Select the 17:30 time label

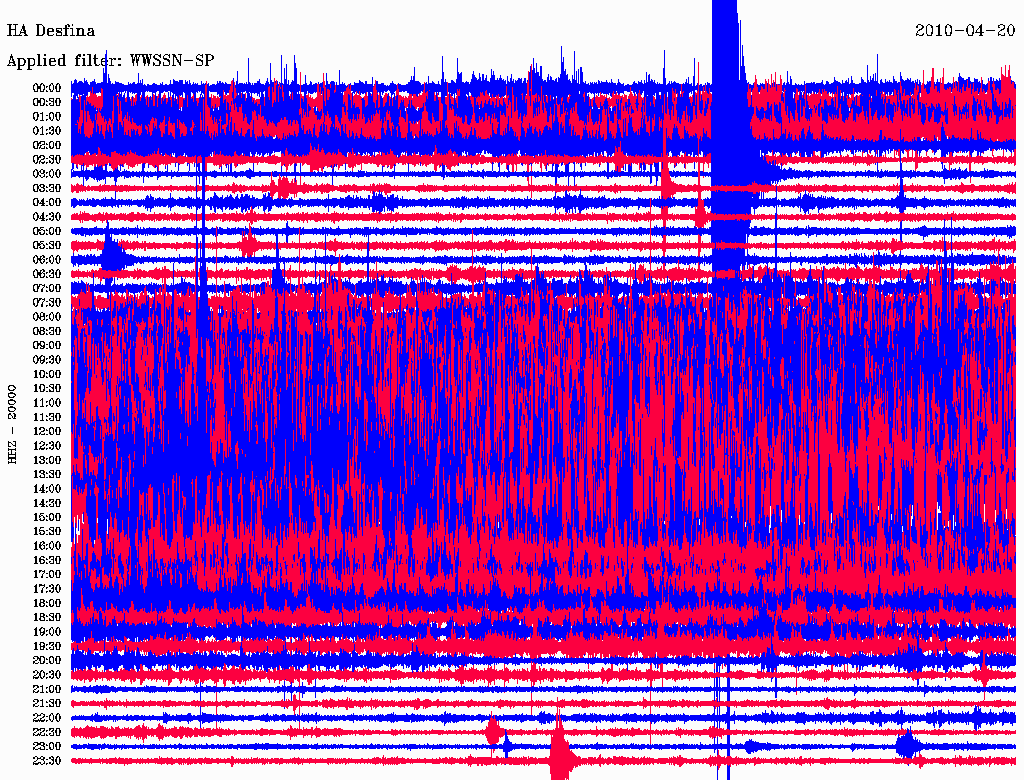46,589
